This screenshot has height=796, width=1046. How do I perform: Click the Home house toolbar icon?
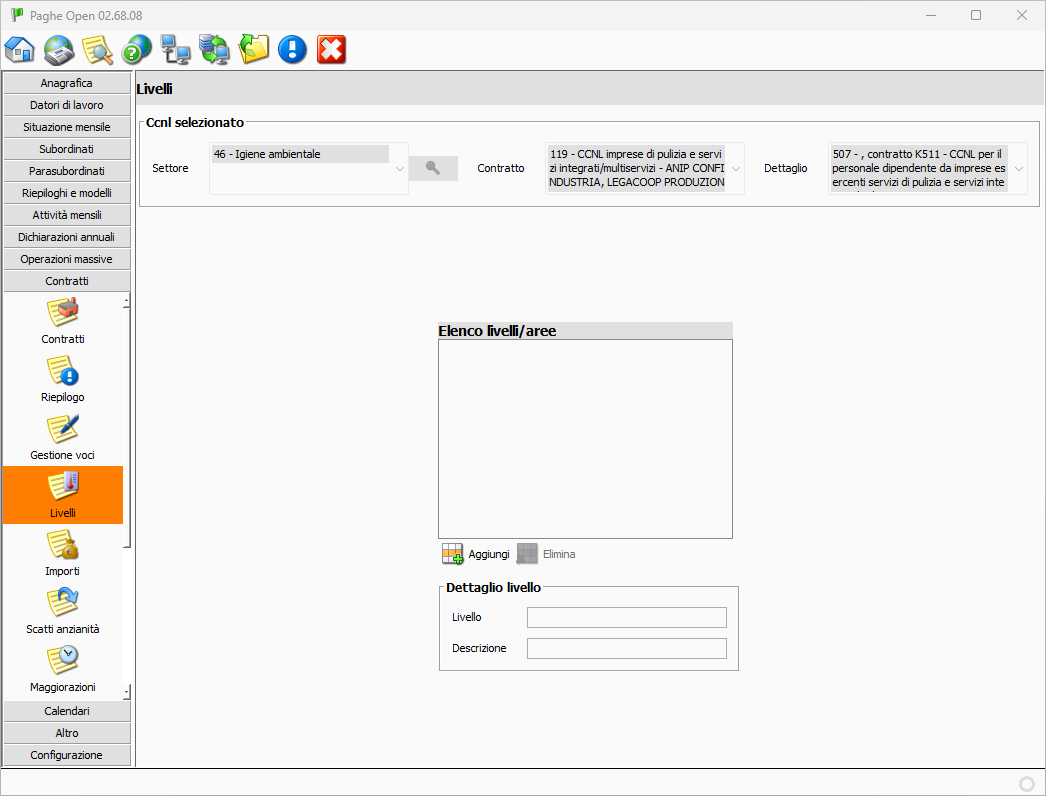tap(20, 49)
